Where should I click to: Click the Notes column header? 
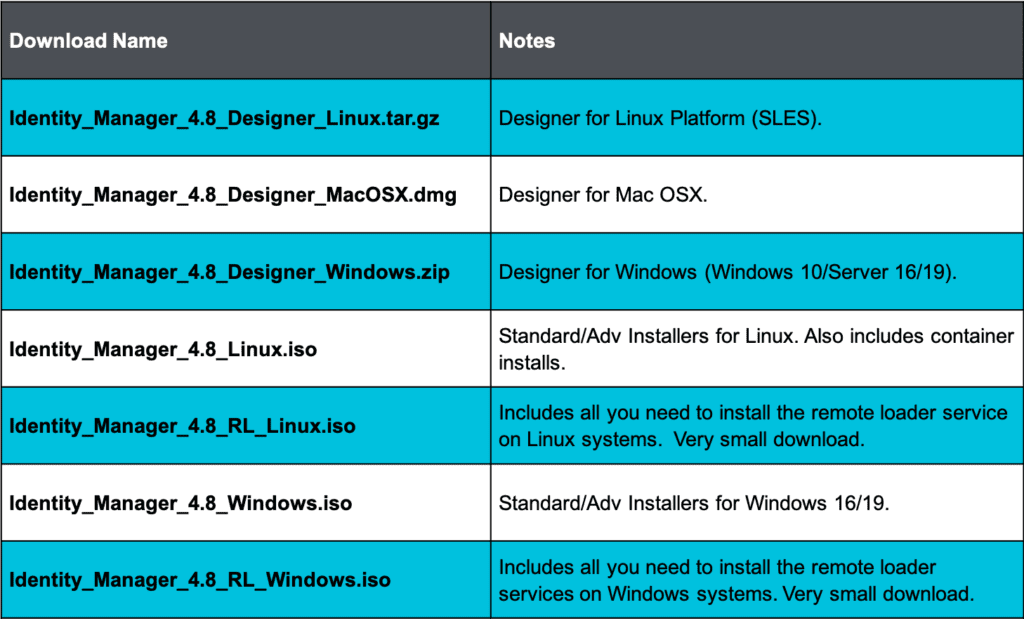[527, 41]
